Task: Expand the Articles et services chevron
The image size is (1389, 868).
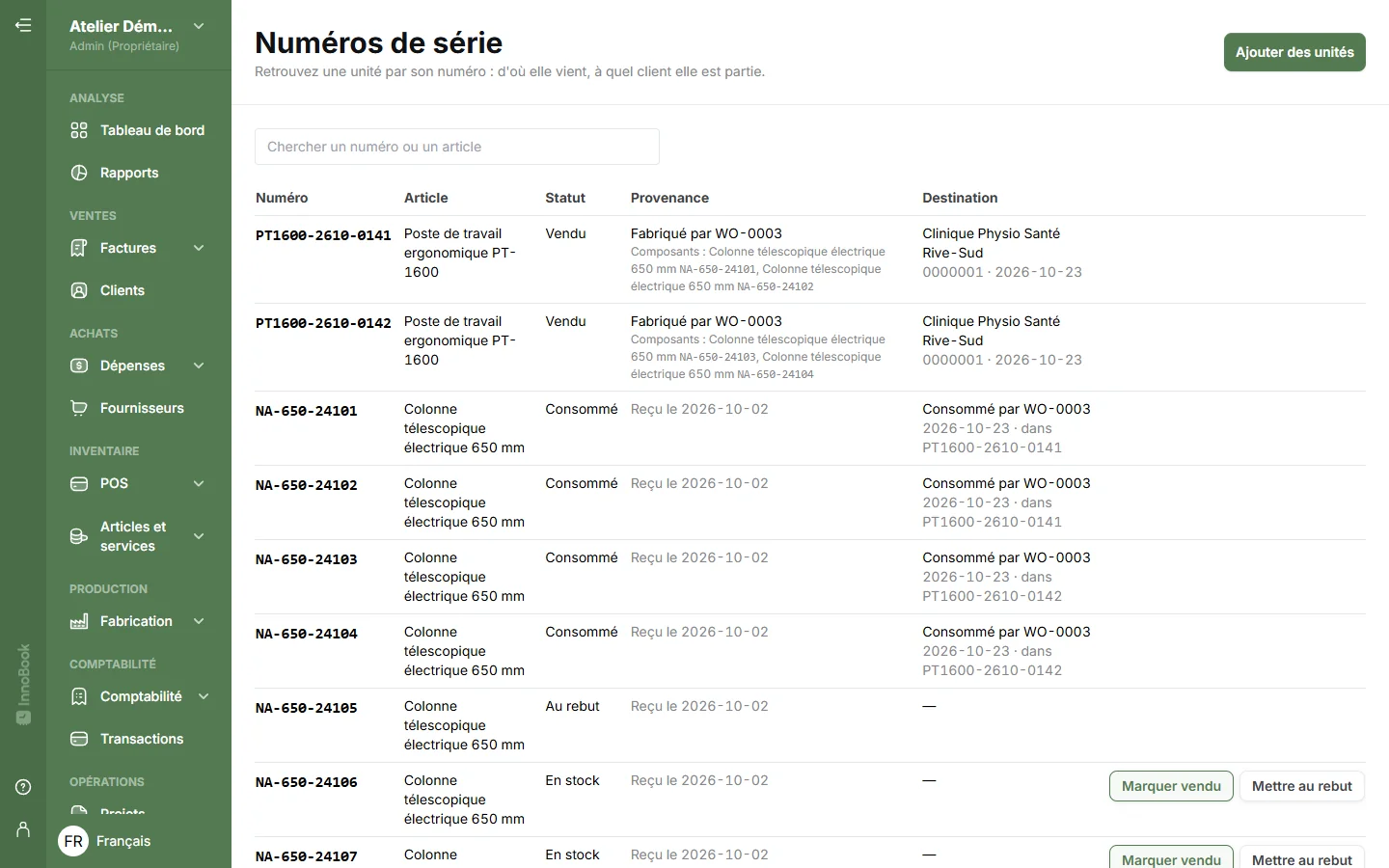Action: click(x=199, y=536)
